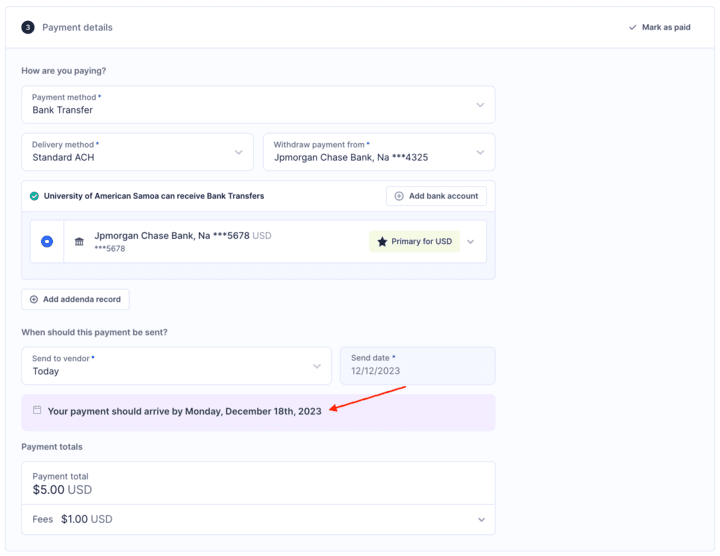720x556 pixels.
Task: Click the step 3 number badge
Action: tap(28, 27)
